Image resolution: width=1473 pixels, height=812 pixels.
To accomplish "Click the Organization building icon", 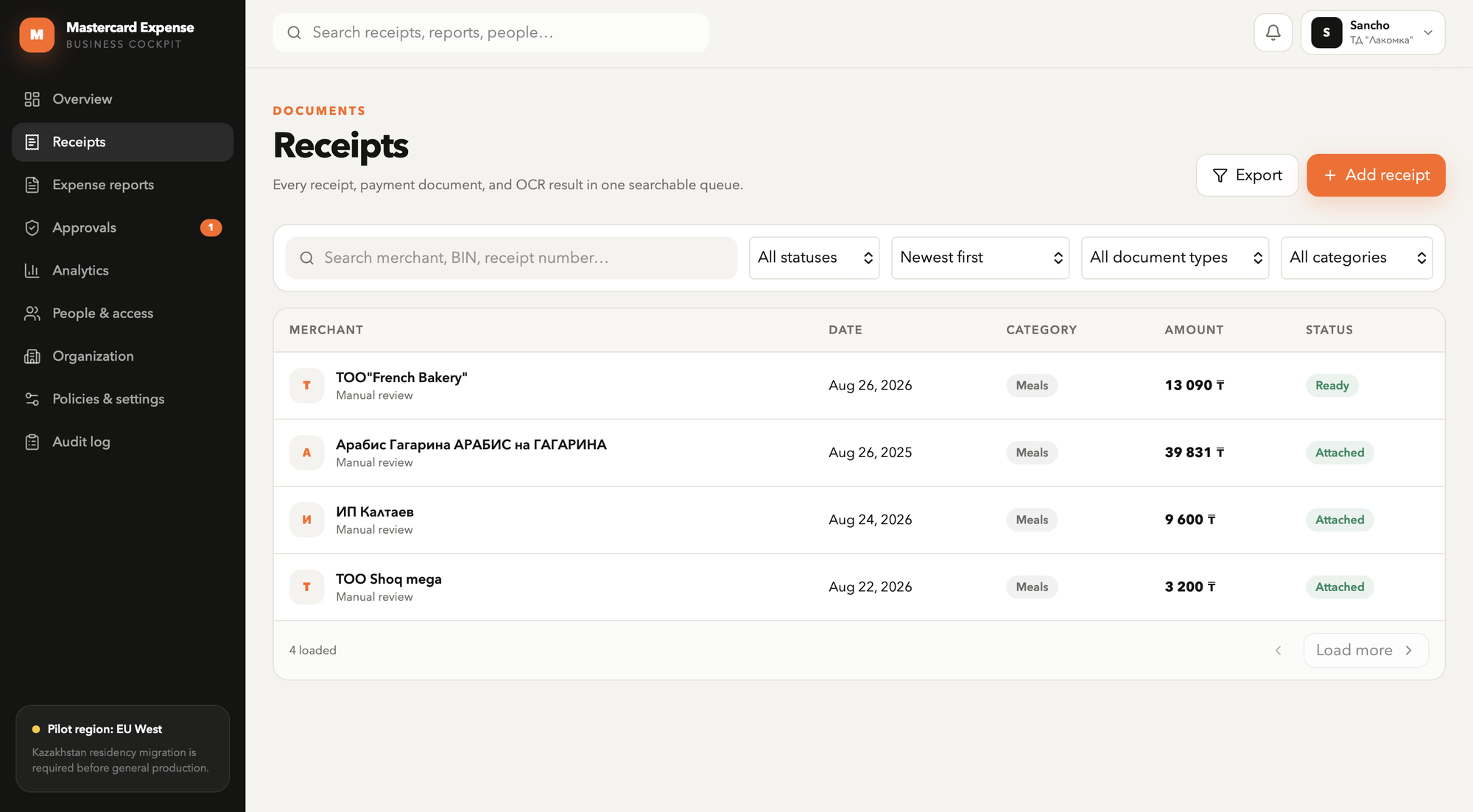I will 32,356.
